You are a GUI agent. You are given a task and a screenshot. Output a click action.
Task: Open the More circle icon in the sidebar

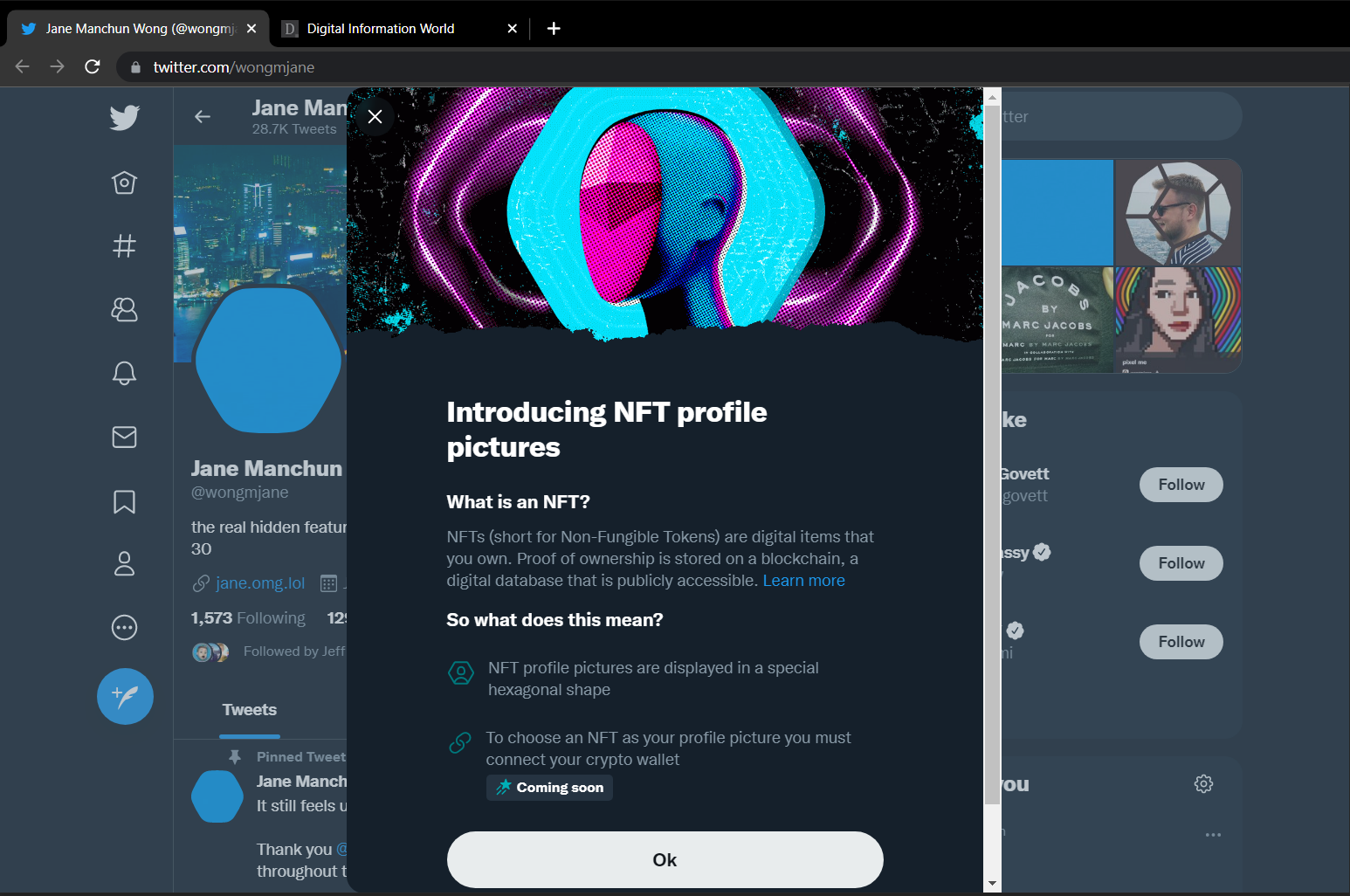pyautogui.click(x=124, y=627)
